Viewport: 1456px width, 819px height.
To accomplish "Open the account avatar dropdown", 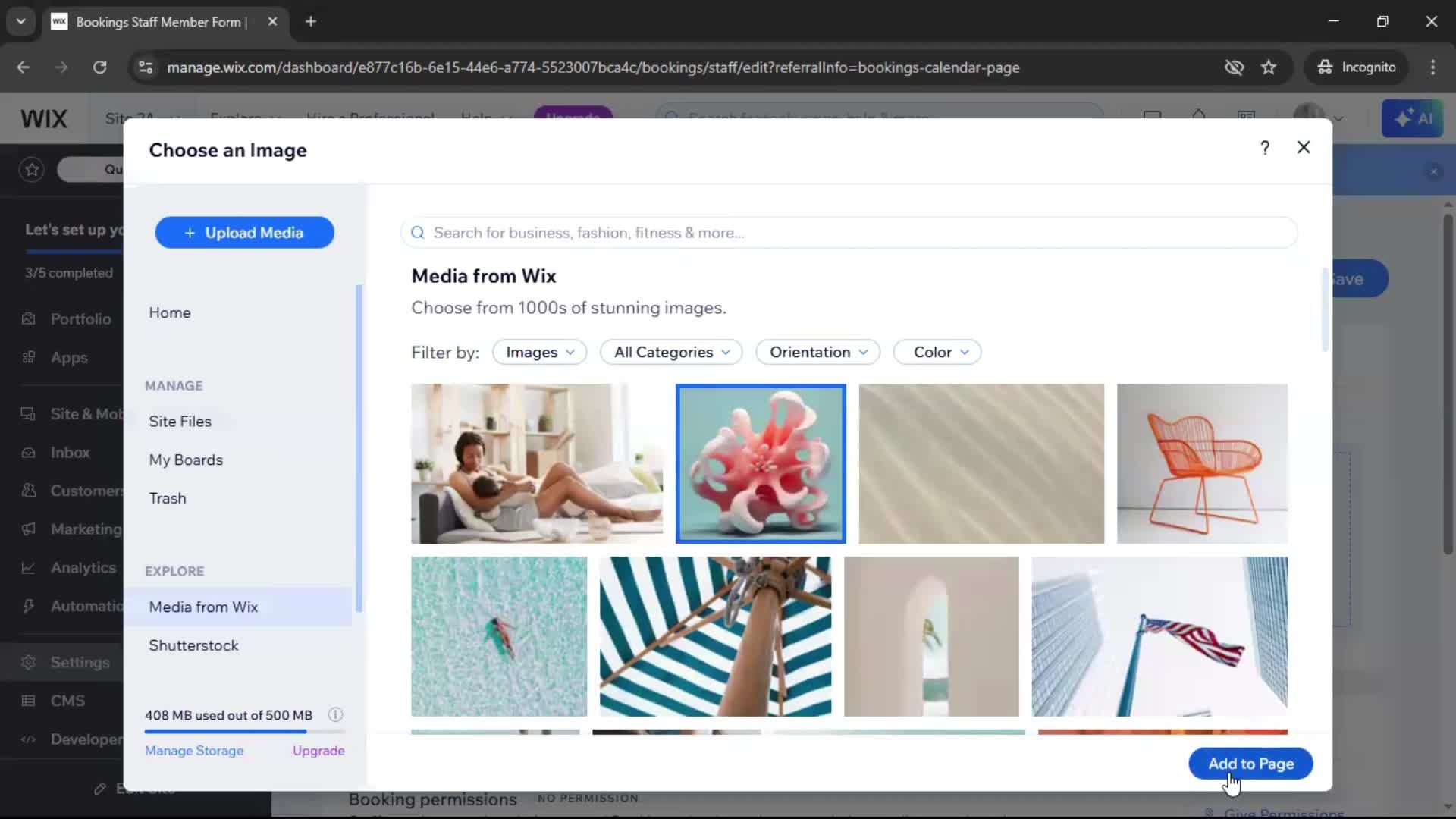I will click(x=1318, y=118).
